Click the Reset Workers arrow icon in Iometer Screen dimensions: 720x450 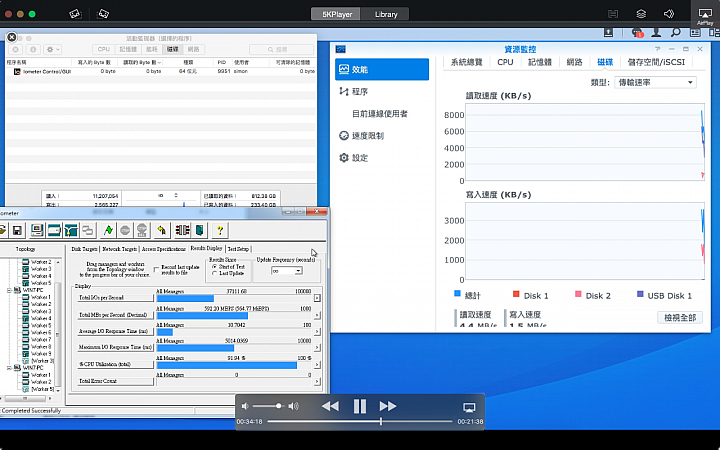(162, 230)
